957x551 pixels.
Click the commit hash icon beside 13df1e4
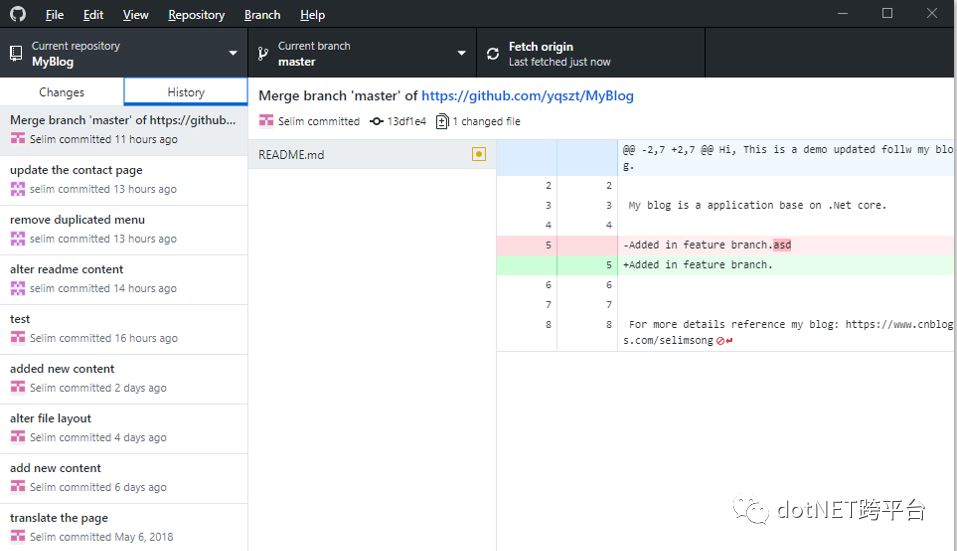pos(377,121)
